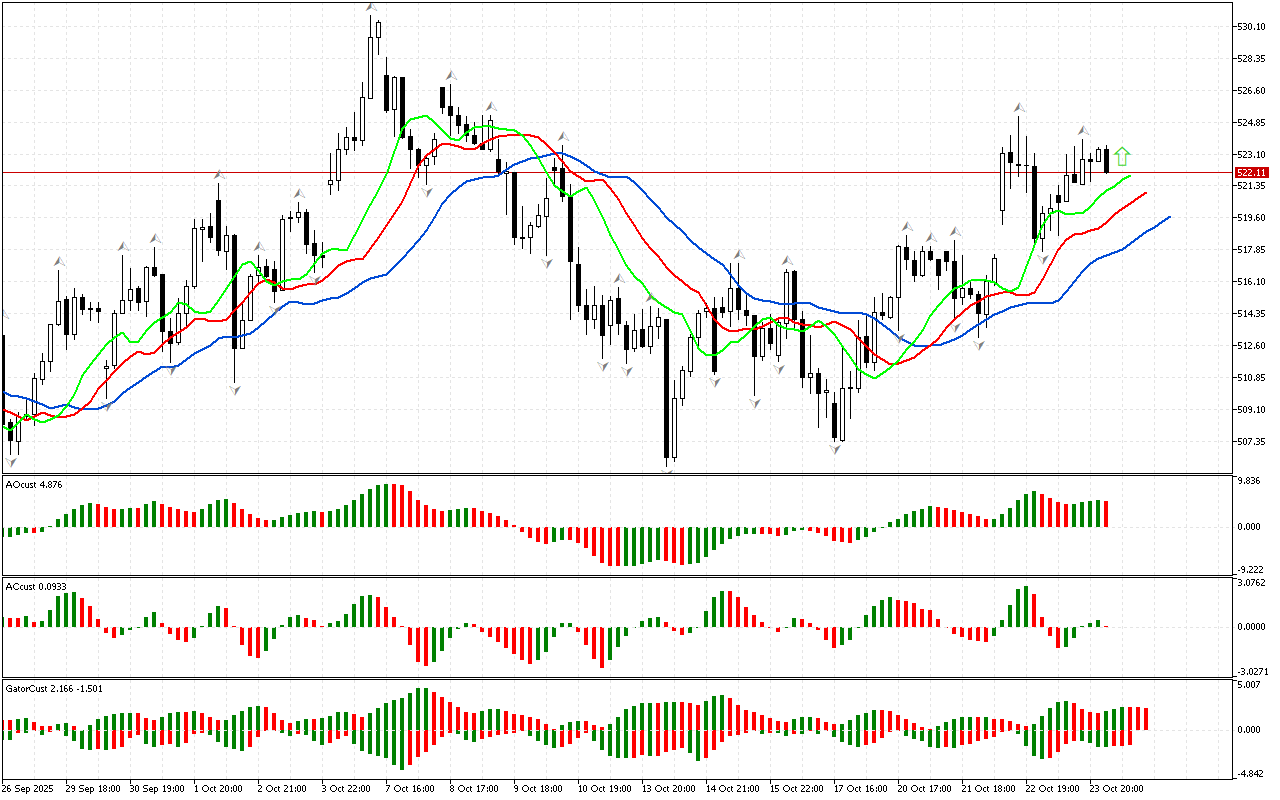Click the right end of the green Alligator line

click(x=1130, y=176)
